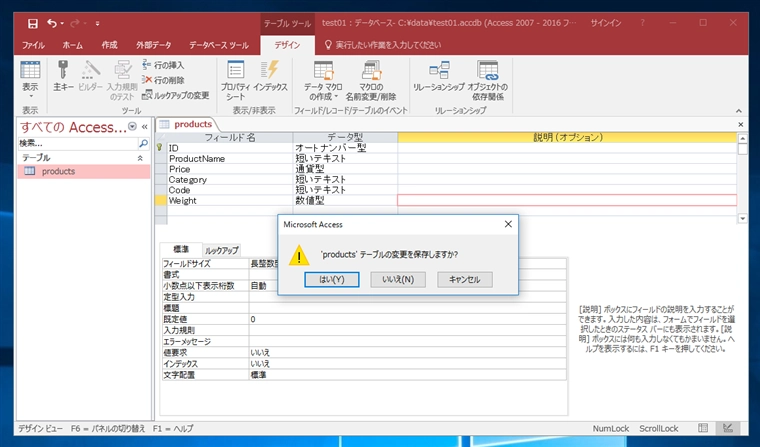This screenshot has height=447, width=760.
Task: Switch to the 作成 ribbon tab
Action: (x=110, y=45)
